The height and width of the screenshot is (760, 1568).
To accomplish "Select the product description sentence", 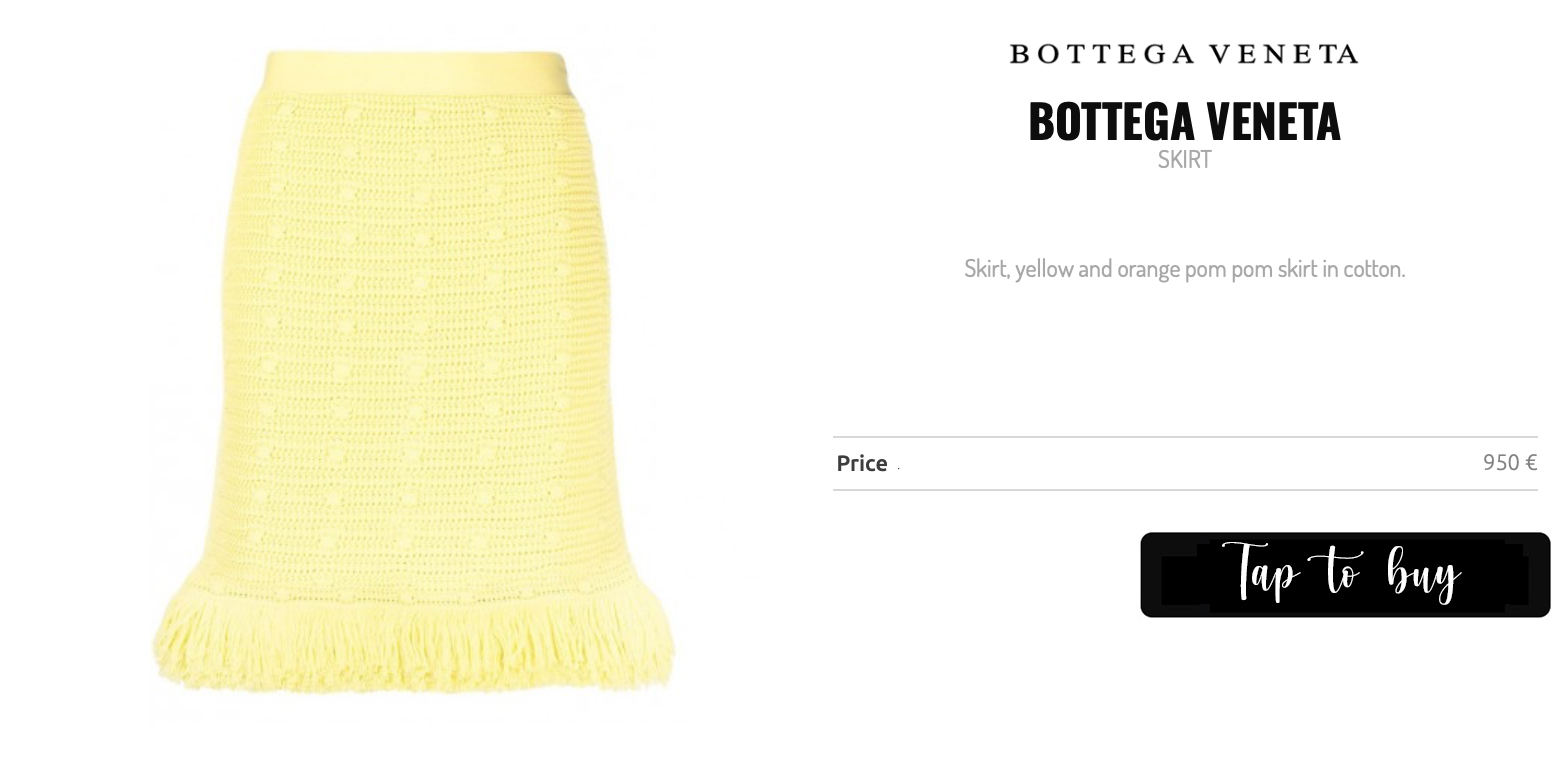I will pyautogui.click(x=1184, y=268).
